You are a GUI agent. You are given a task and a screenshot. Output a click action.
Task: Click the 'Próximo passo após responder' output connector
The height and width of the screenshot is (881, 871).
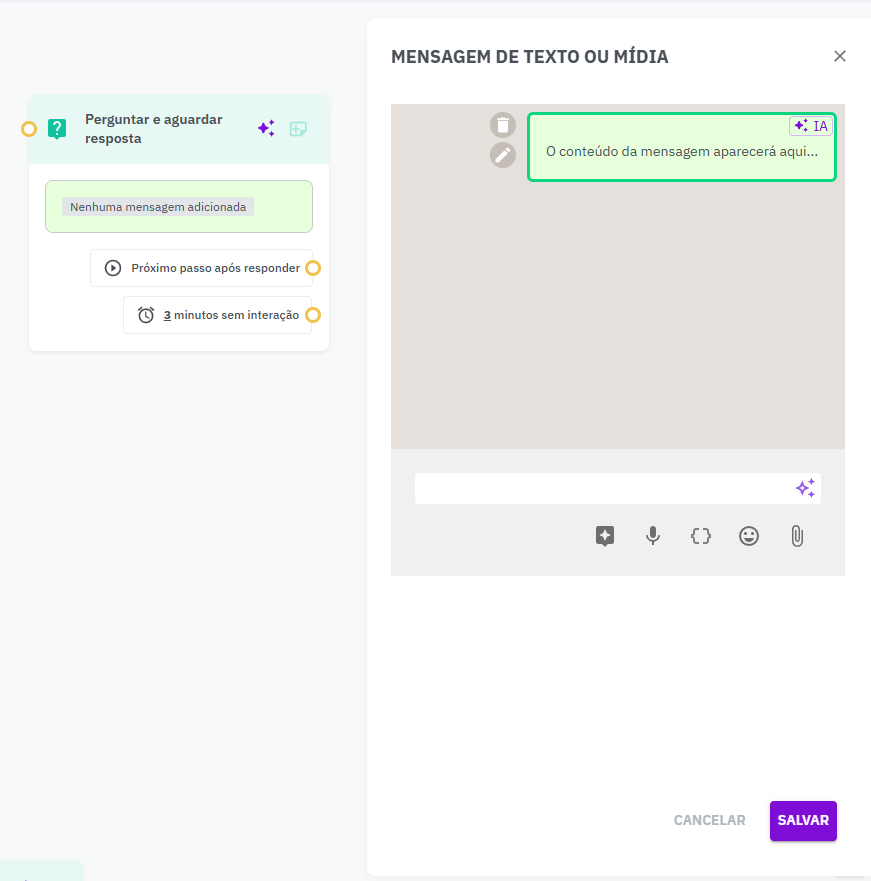click(313, 268)
